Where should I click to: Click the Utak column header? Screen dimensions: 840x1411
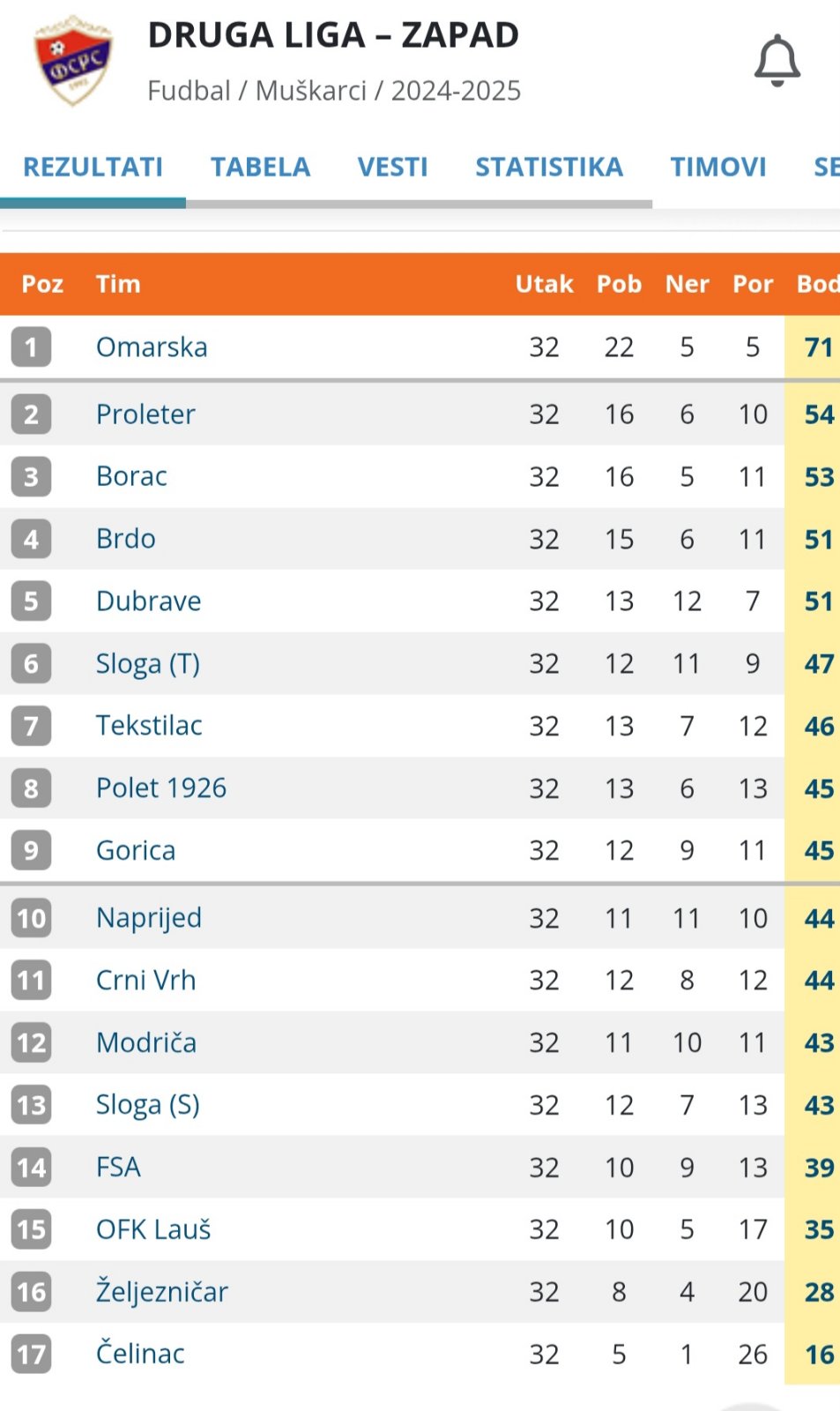pos(544,284)
